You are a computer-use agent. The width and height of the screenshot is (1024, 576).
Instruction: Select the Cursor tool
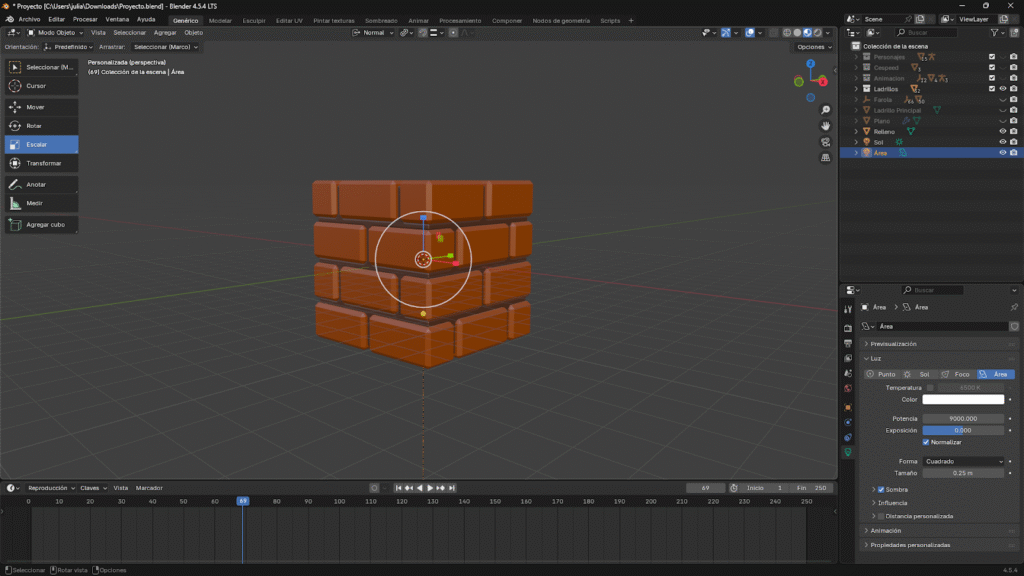(x=40, y=86)
